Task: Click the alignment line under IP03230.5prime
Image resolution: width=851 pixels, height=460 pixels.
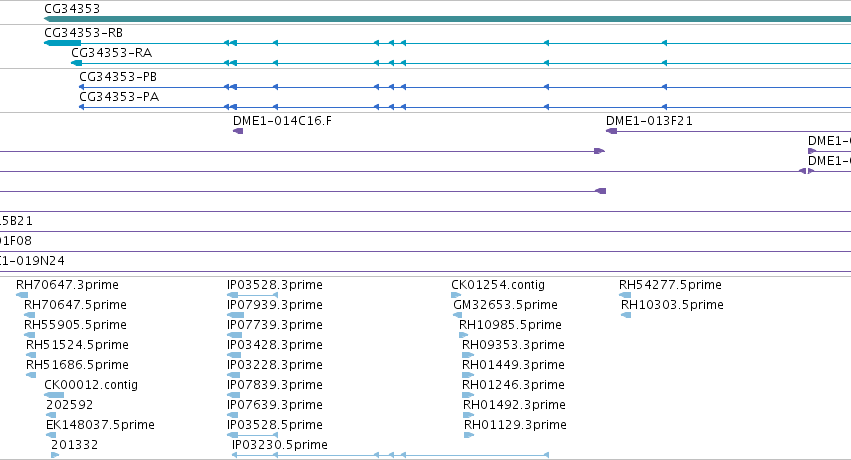Action: 390,455
